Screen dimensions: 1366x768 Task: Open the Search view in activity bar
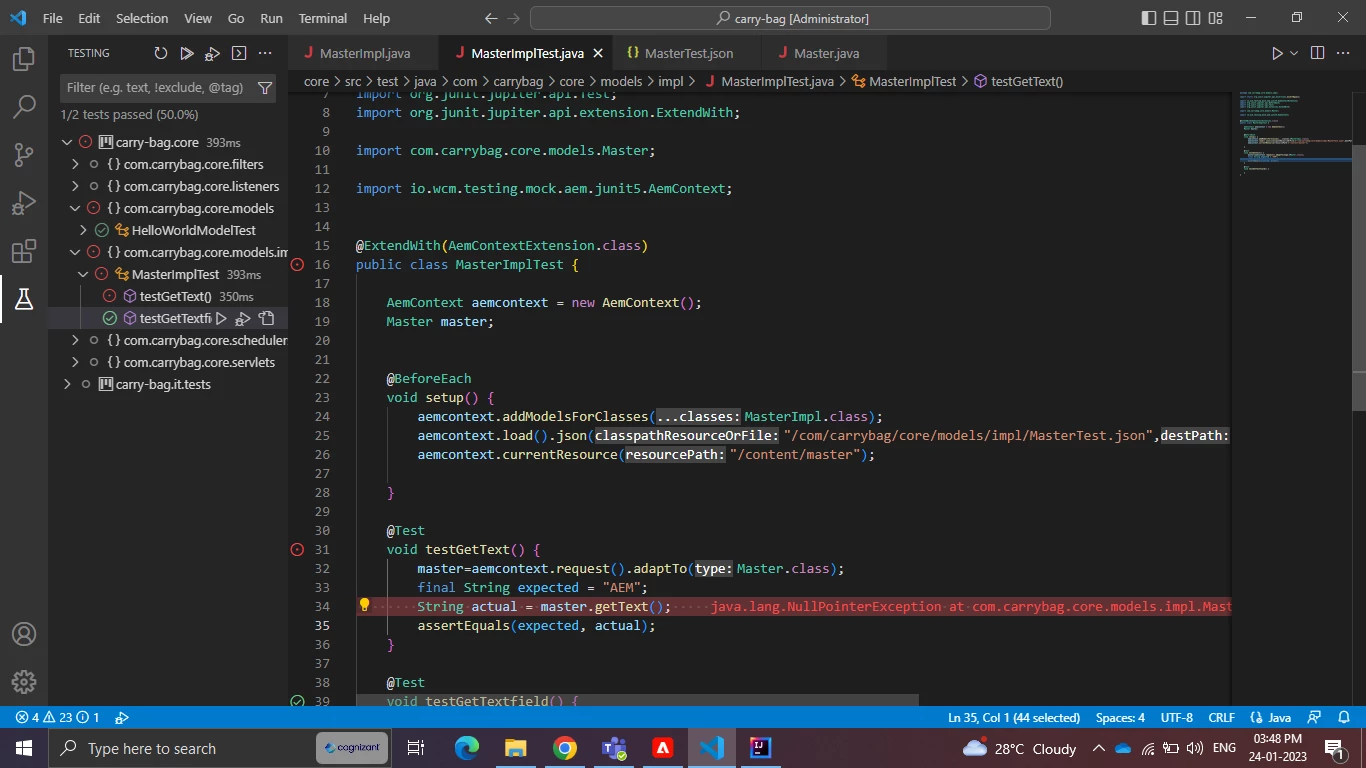click(24, 107)
